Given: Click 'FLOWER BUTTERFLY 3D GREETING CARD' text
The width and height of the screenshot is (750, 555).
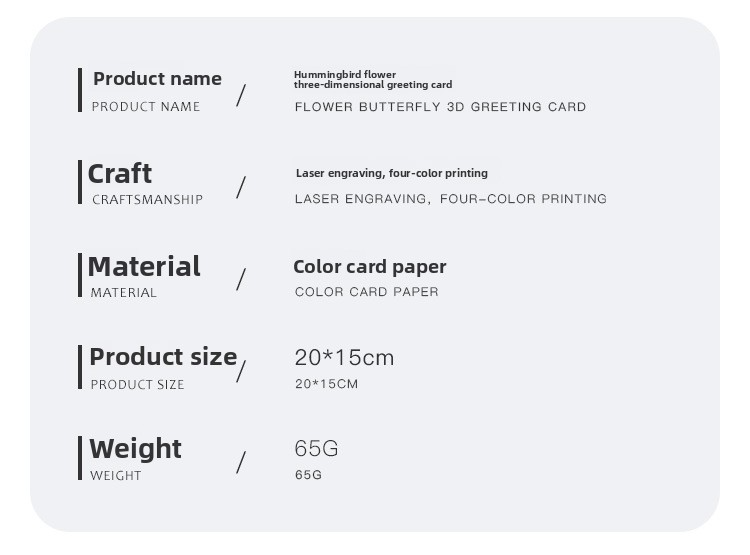Looking at the screenshot, I should point(441,107).
